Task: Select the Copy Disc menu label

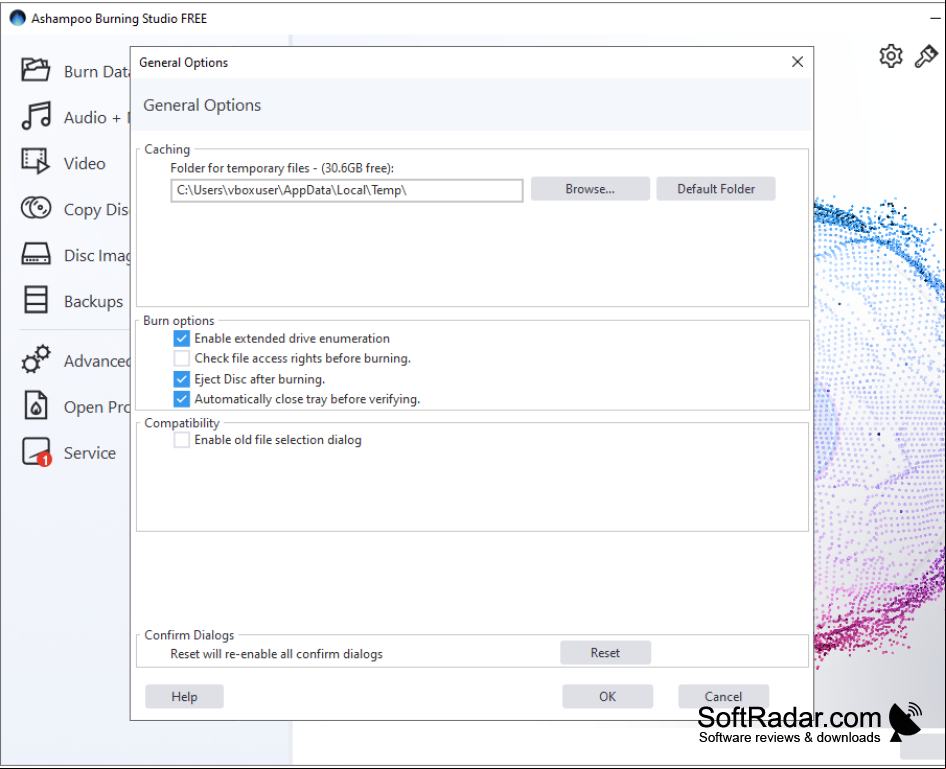Action: [x=97, y=209]
